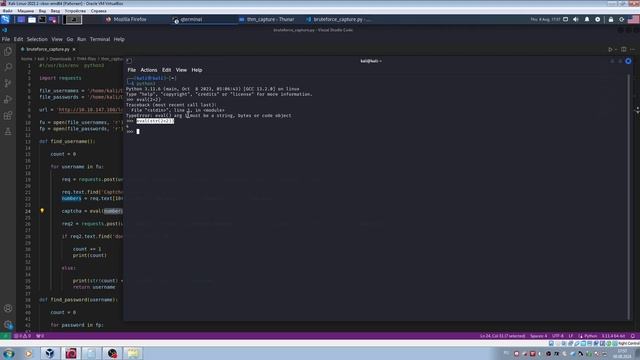Open VS Code Terminal menu
The width and height of the screenshot is (640, 360).
pos(100,39)
